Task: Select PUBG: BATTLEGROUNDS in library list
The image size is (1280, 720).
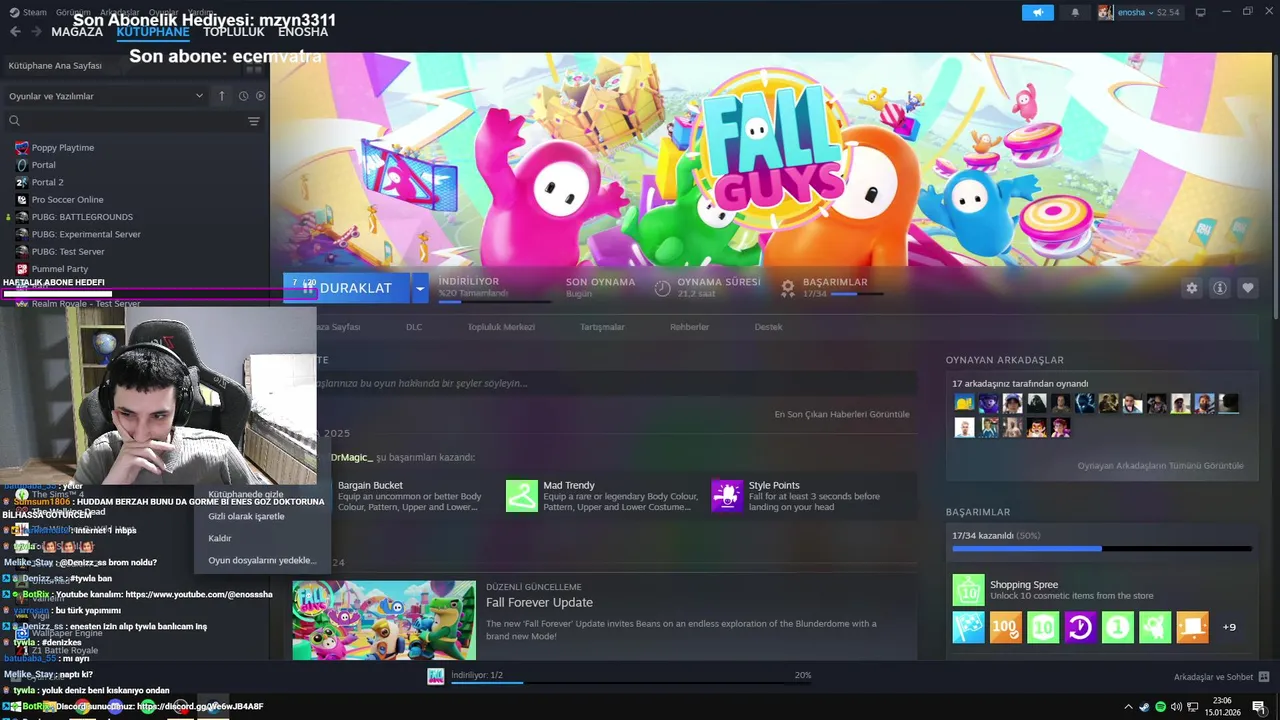Action: click(82, 217)
